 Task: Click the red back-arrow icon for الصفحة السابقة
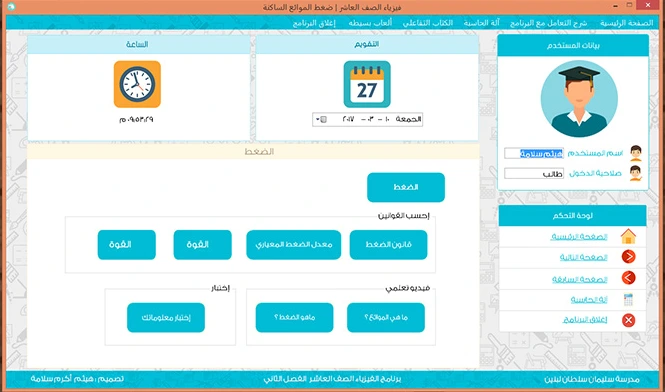coord(628,278)
